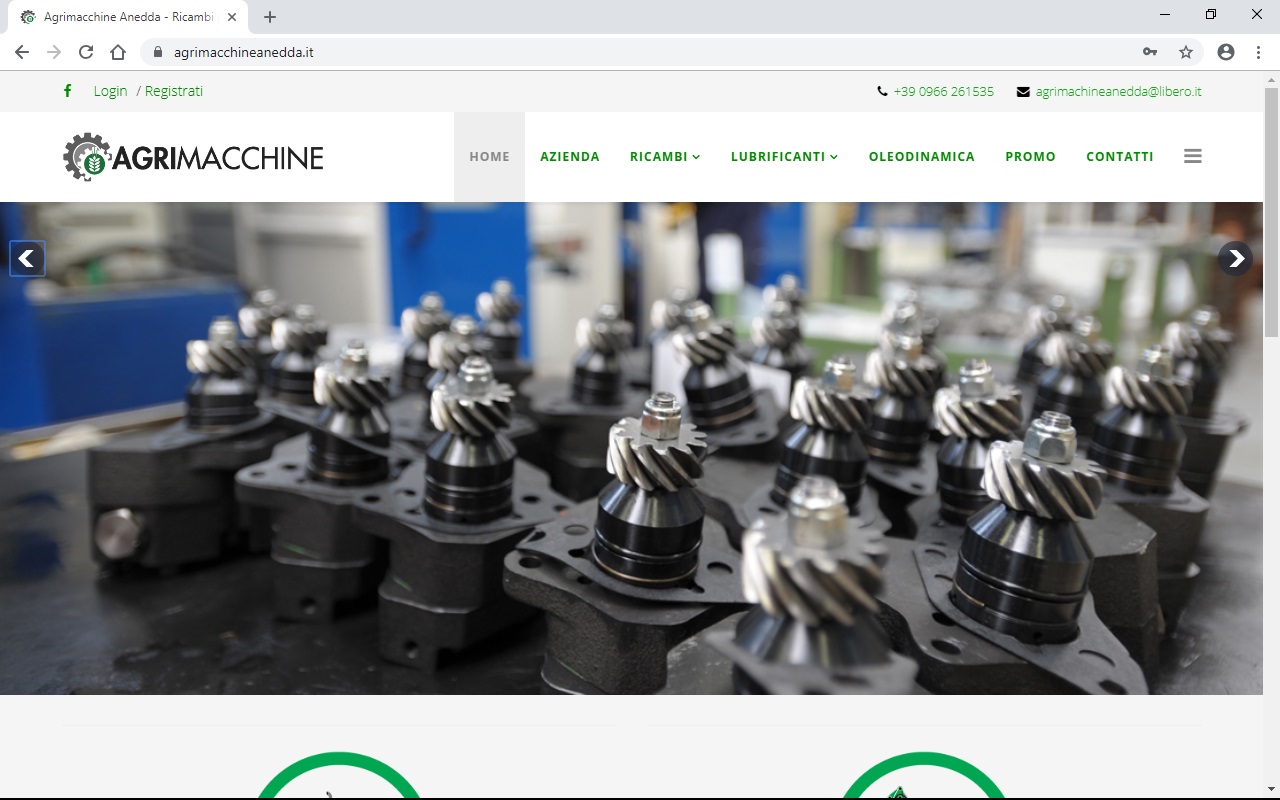This screenshot has height=800, width=1280.
Task: Bookmark this page with the star
Action: click(1186, 52)
